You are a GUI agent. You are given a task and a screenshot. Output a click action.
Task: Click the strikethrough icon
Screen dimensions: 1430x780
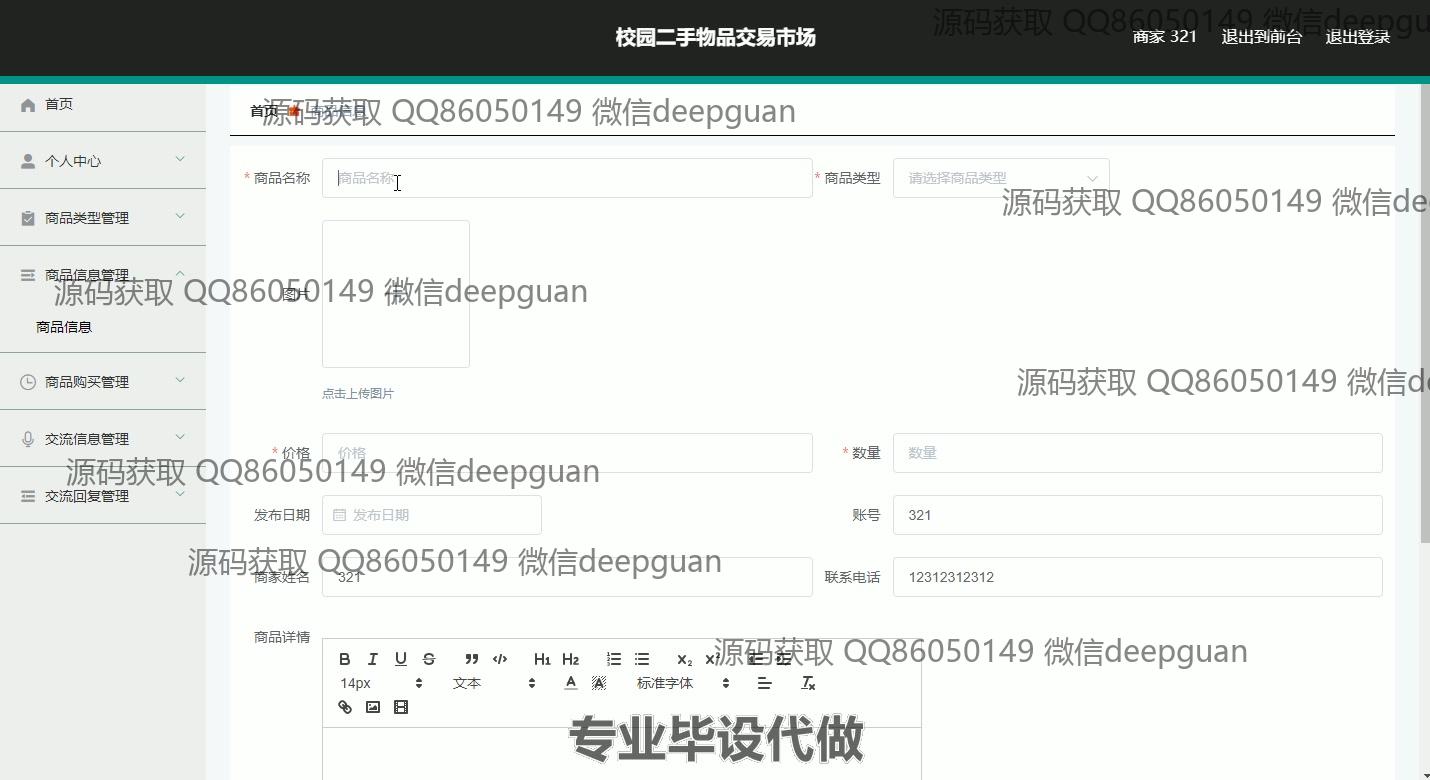pyautogui.click(x=429, y=659)
